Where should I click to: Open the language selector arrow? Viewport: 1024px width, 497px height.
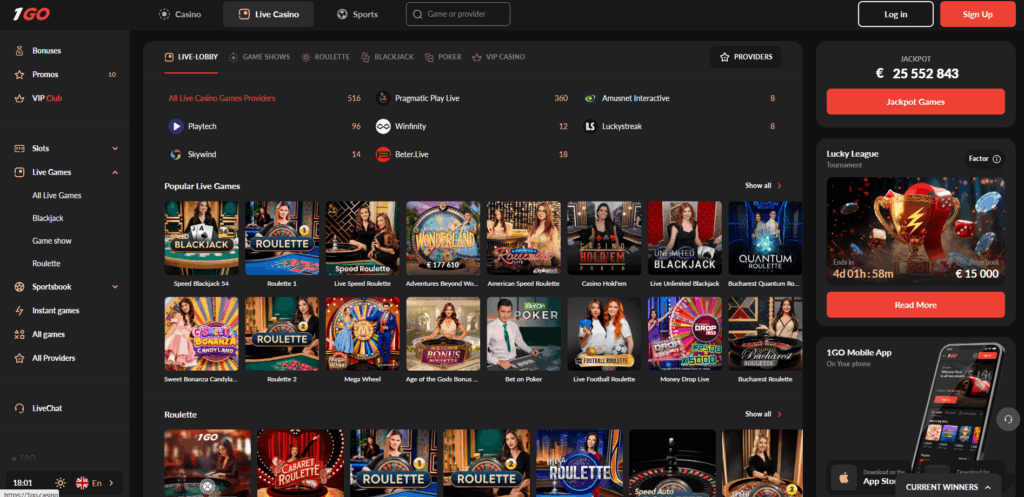tap(111, 483)
